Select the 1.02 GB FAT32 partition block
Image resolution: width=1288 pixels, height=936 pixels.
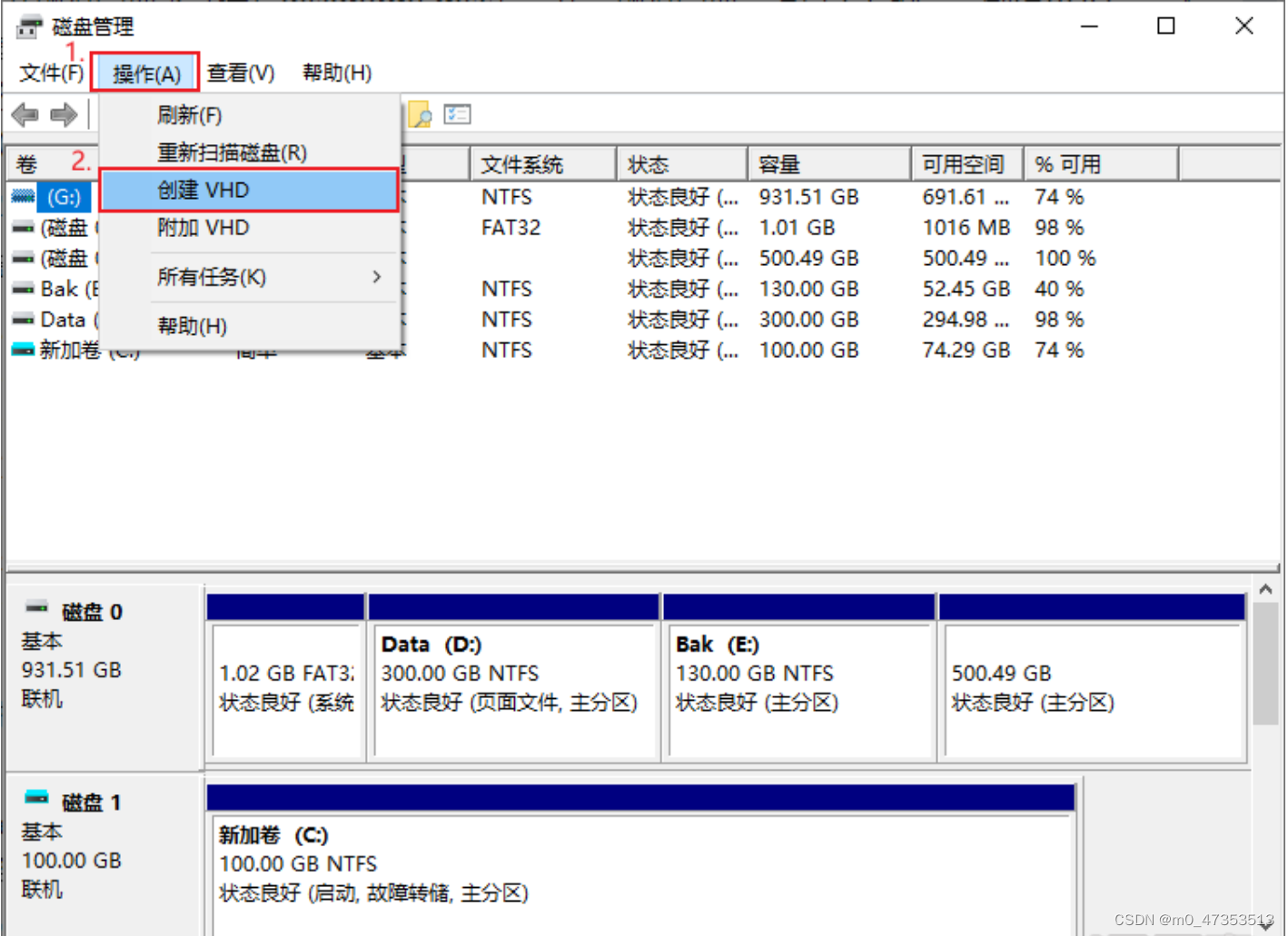click(286, 677)
